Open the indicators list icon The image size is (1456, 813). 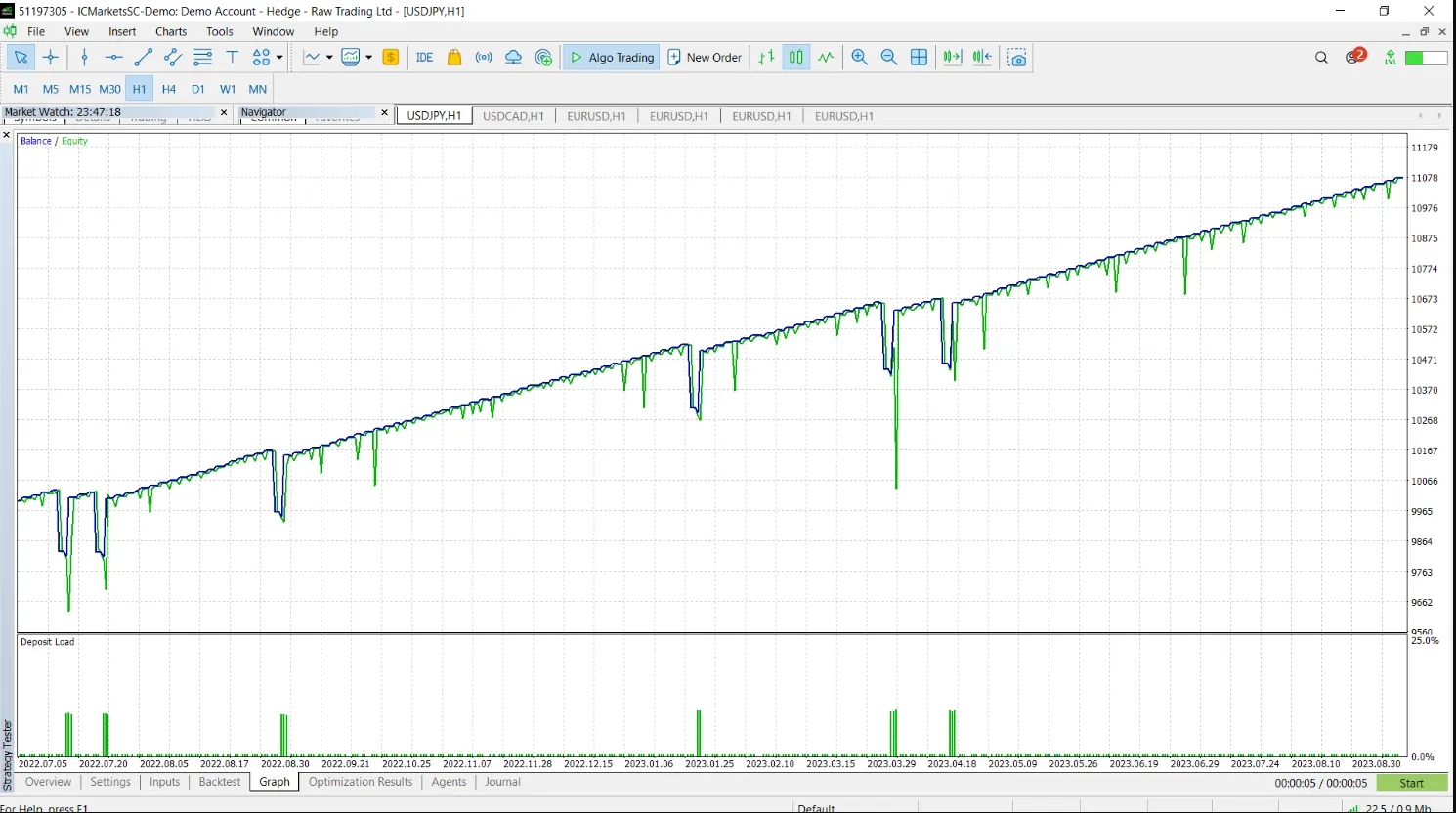(312, 58)
